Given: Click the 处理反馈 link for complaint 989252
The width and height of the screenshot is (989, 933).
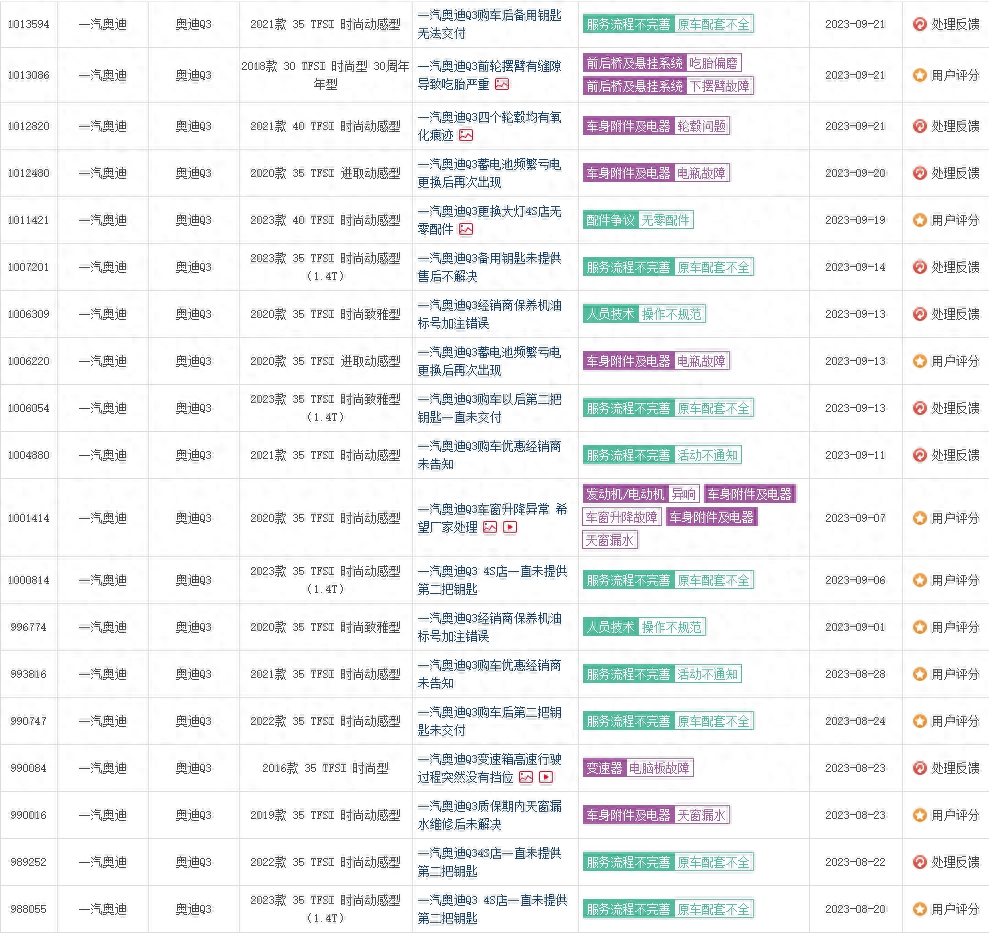Looking at the screenshot, I should pyautogui.click(x=956, y=862).
